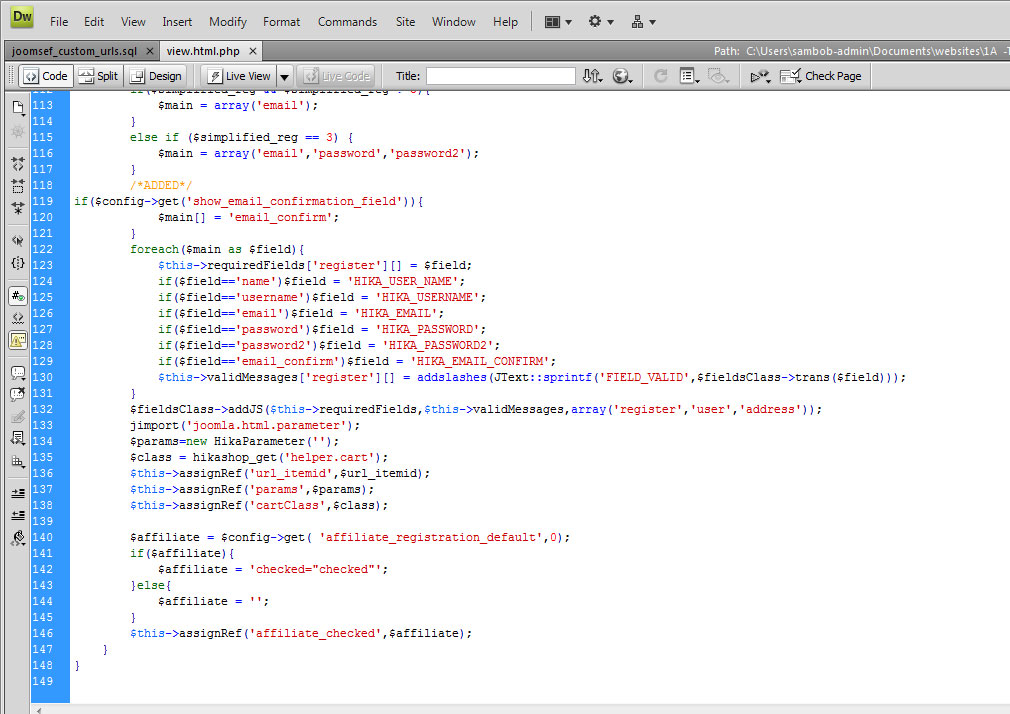Click 'show_email_confirmation_field' string

pyautogui.click(x=294, y=201)
